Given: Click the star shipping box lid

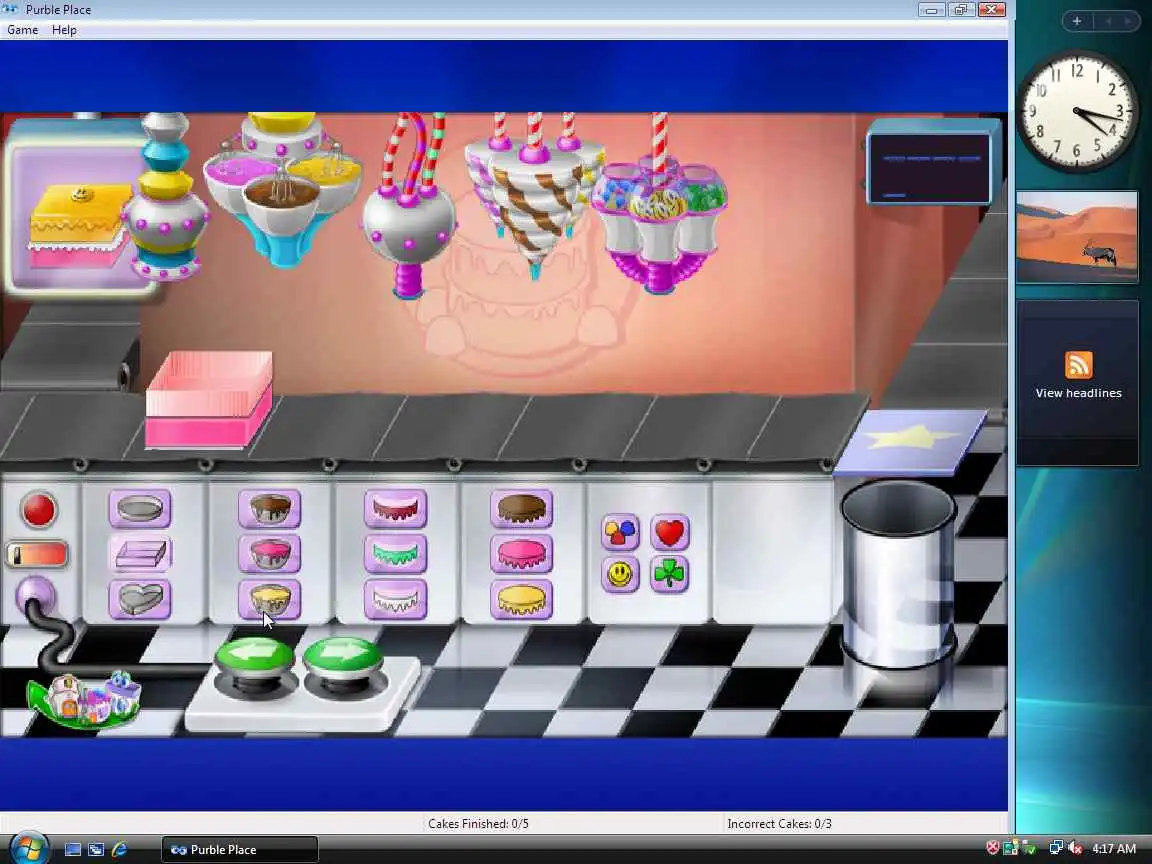Looking at the screenshot, I should click(x=911, y=442).
